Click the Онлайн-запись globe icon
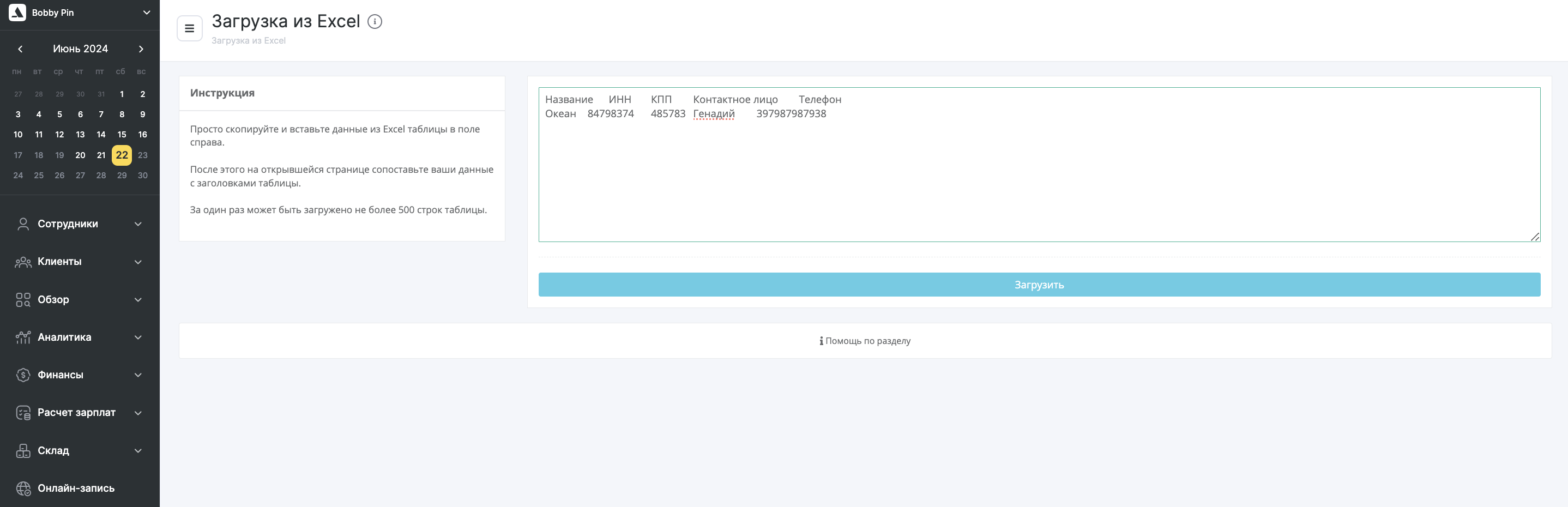 coord(23,488)
